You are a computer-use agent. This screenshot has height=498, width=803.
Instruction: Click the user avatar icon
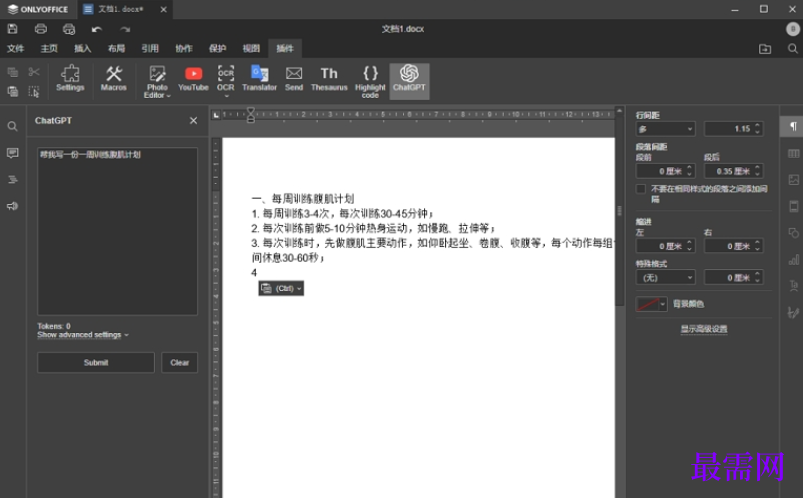click(x=793, y=29)
